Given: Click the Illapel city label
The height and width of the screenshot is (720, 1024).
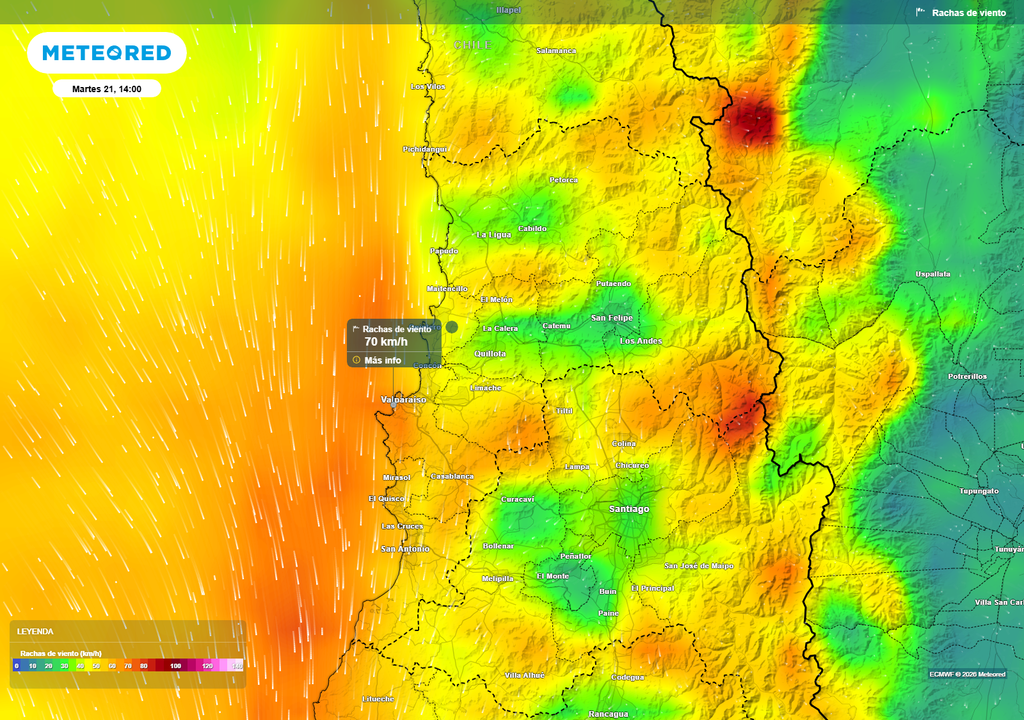Looking at the screenshot, I should [508, 10].
